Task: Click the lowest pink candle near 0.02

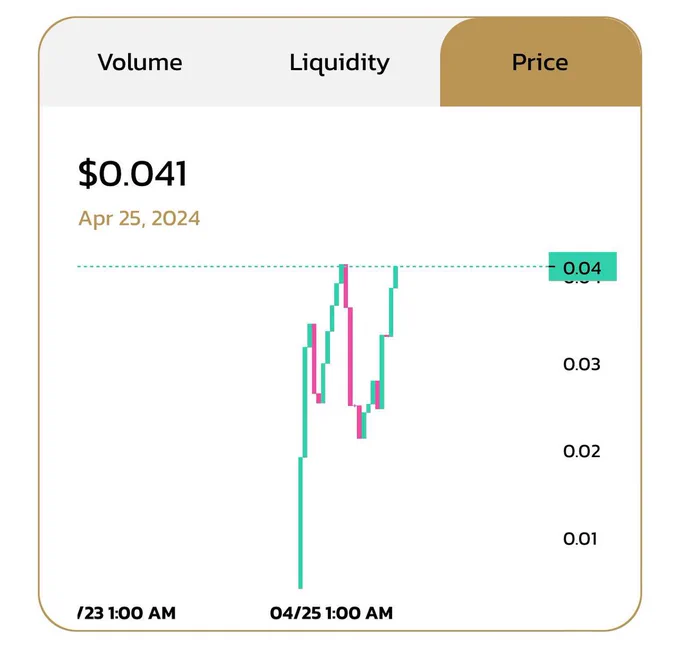Action: point(360,422)
